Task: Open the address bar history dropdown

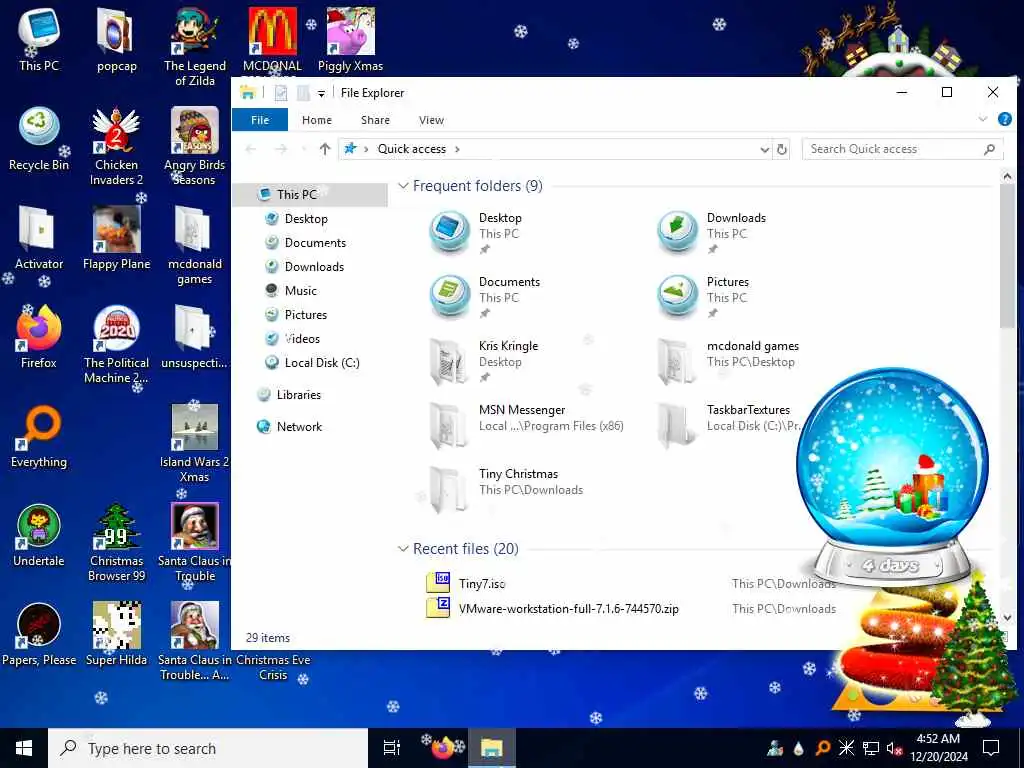Action: pos(764,150)
